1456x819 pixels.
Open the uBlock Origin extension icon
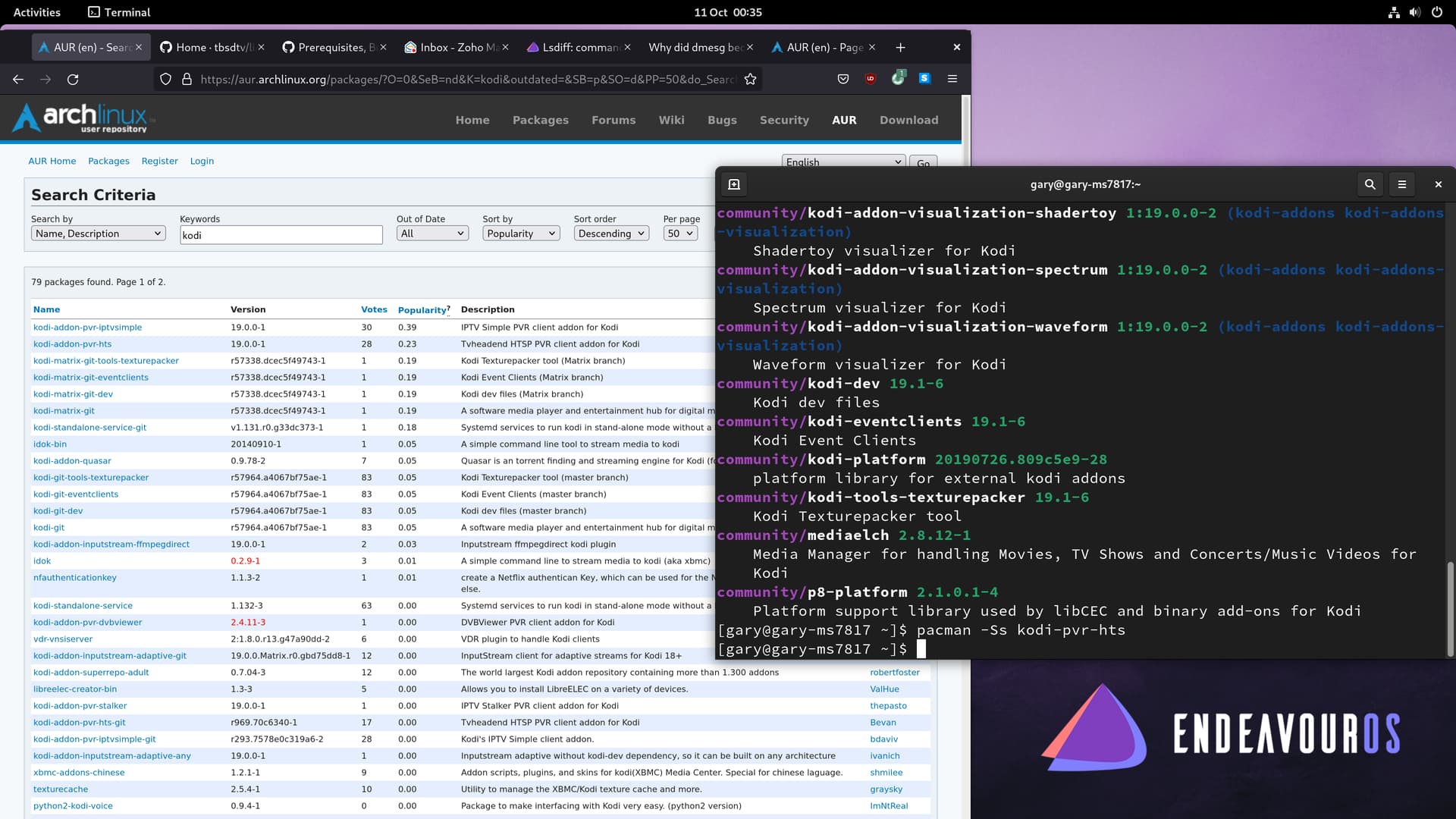[x=870, y=79]
